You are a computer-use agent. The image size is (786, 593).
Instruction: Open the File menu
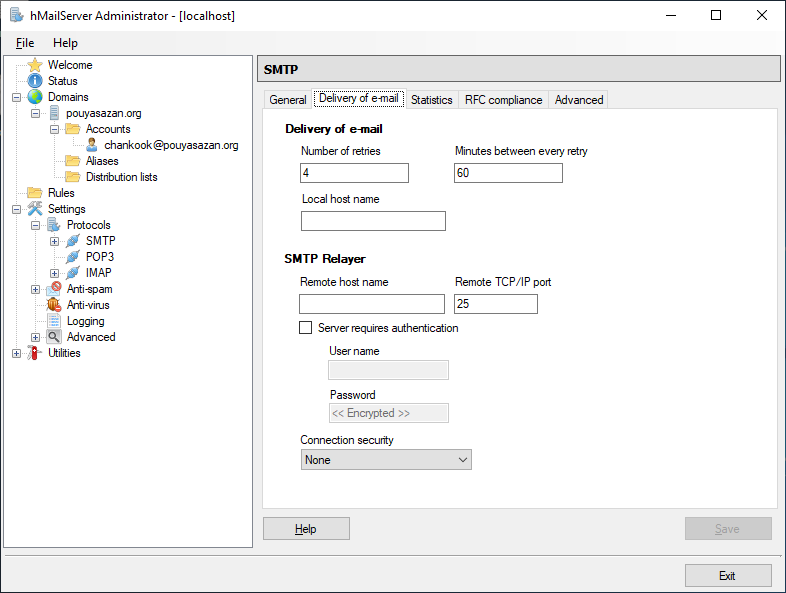25,43
